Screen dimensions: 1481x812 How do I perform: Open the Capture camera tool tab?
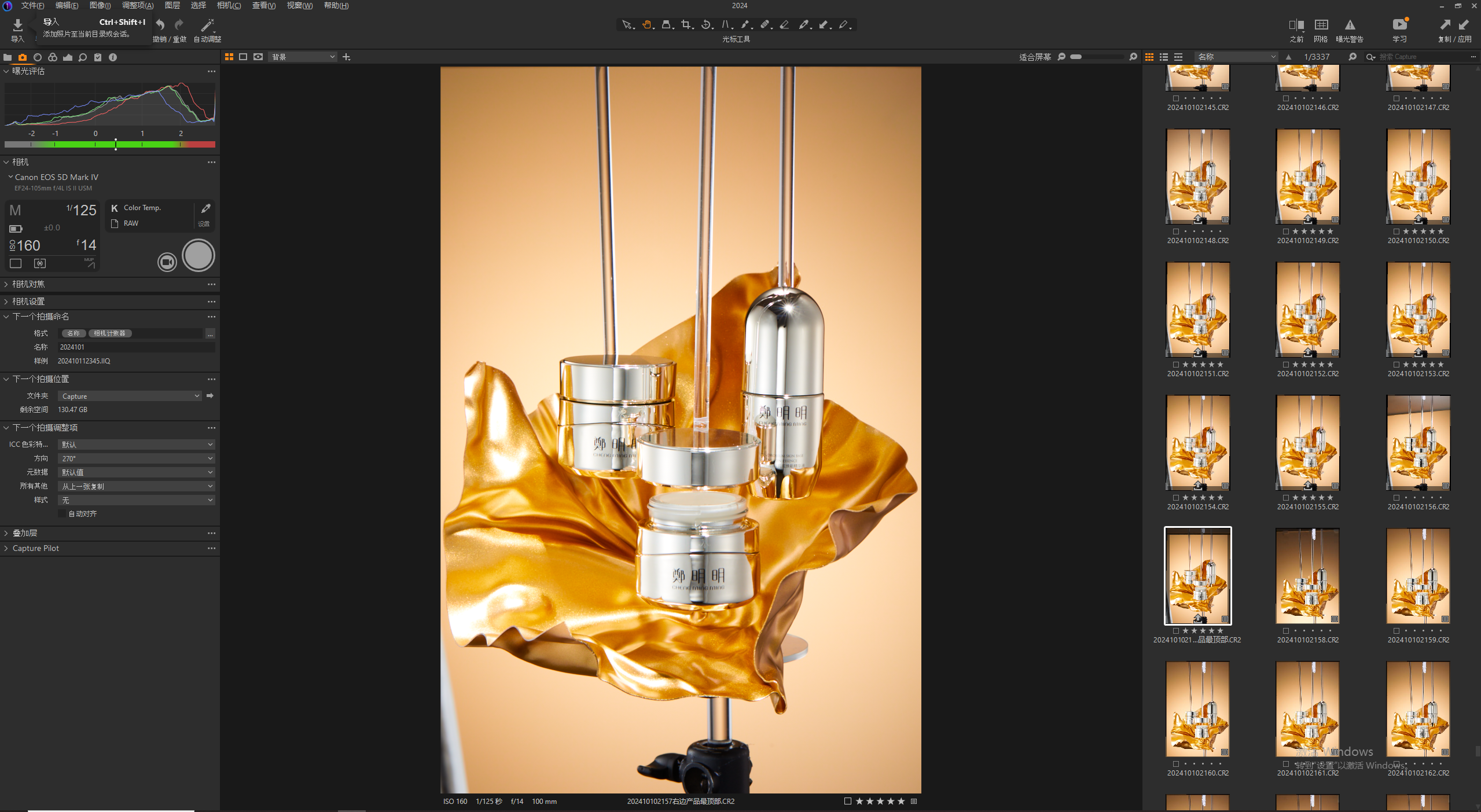coord(23,57)
